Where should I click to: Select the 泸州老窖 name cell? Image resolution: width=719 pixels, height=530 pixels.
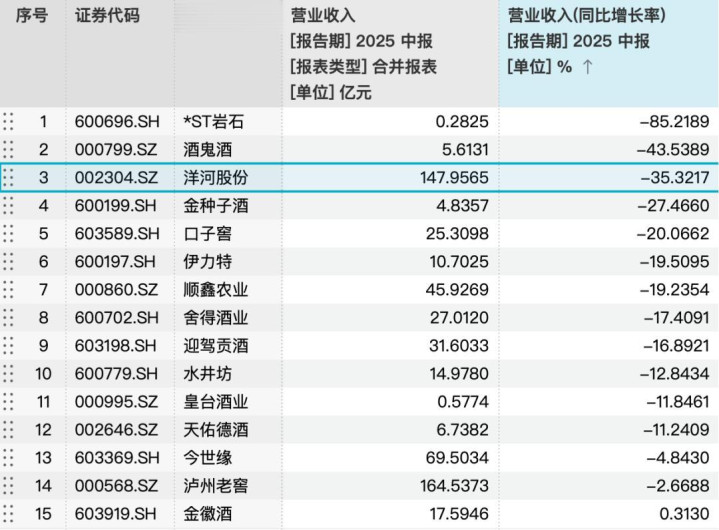coord(216,486)
